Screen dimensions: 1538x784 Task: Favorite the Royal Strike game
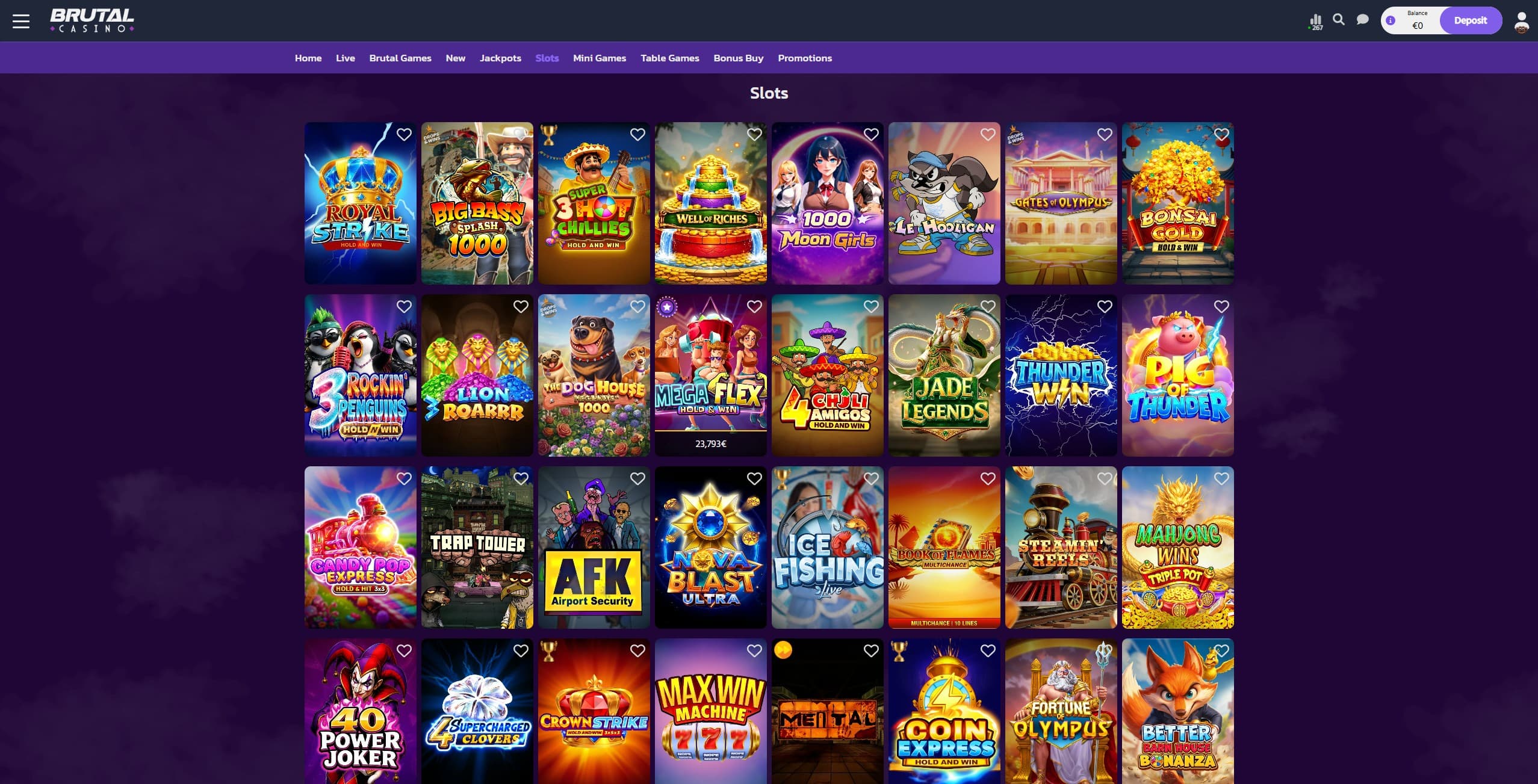pos(404,135)
